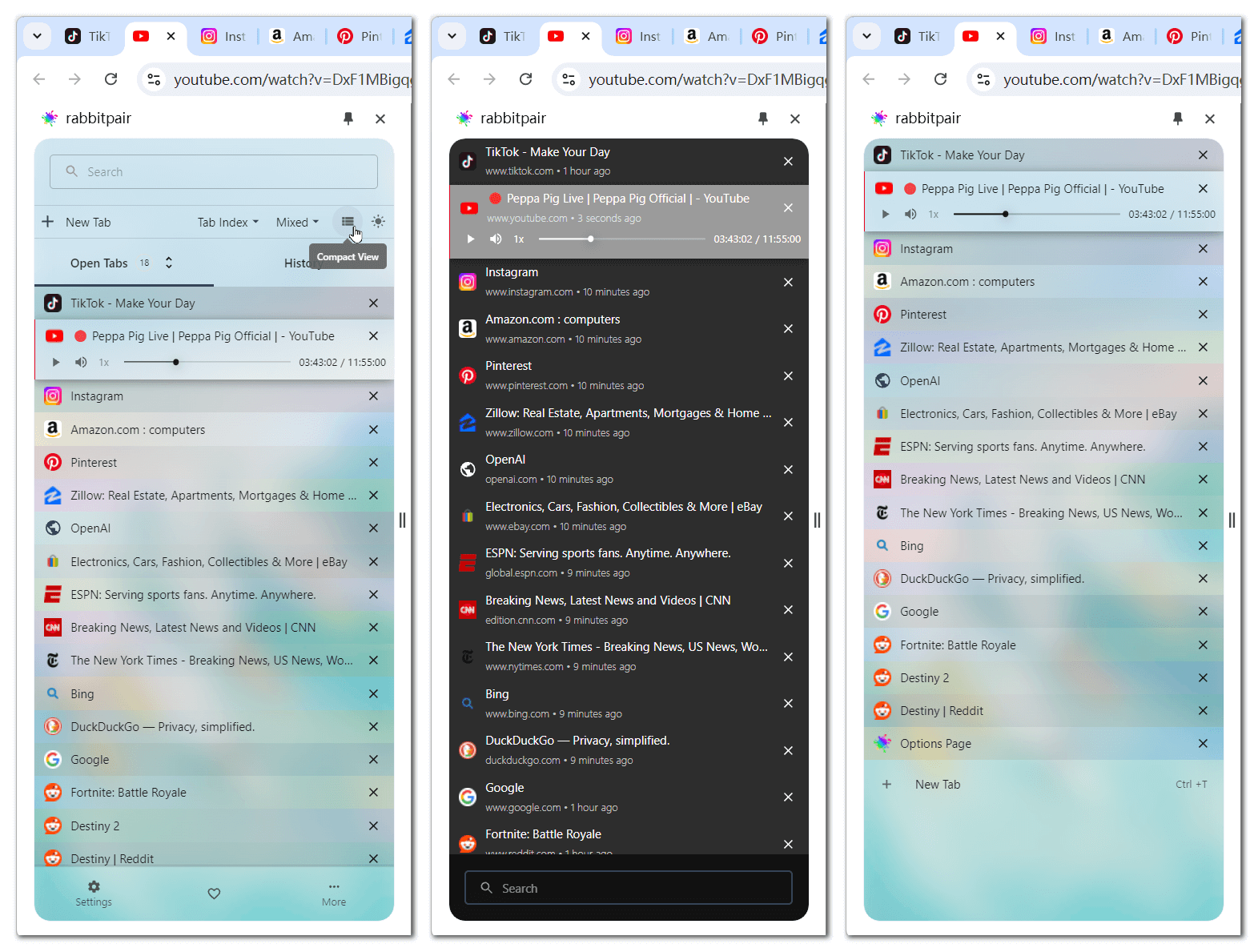Click DuckDuckGo icon in left panel list

point(53,726)
